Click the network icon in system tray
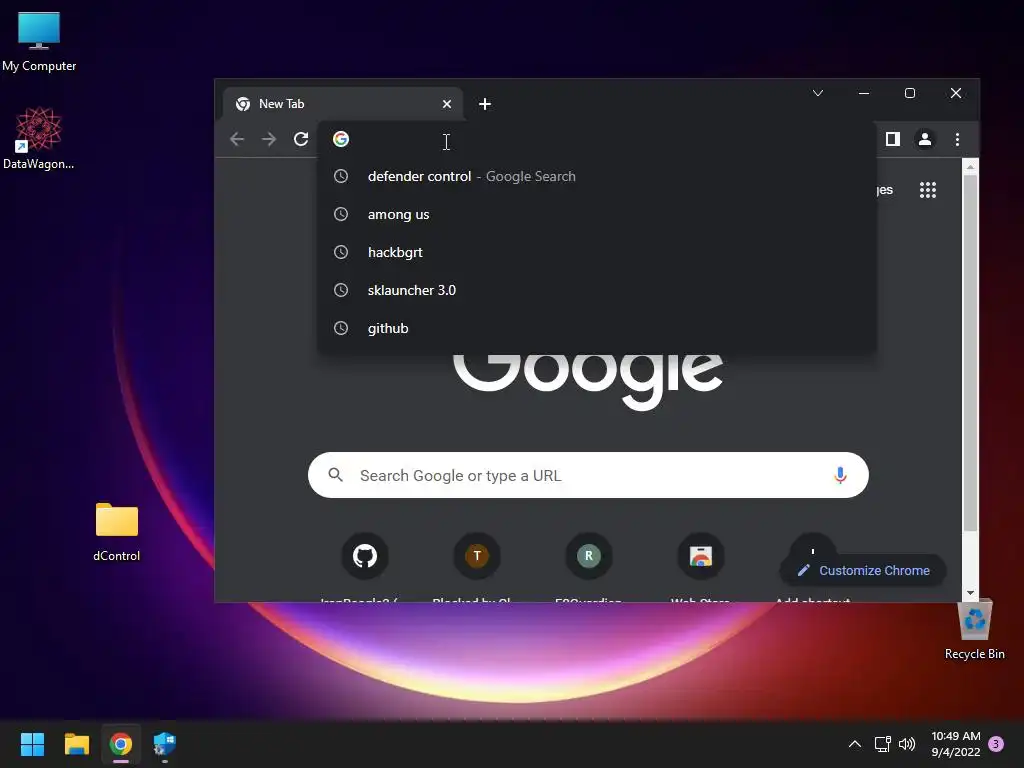The width and height of the screenshot is (1024, 768). point(882,744)
